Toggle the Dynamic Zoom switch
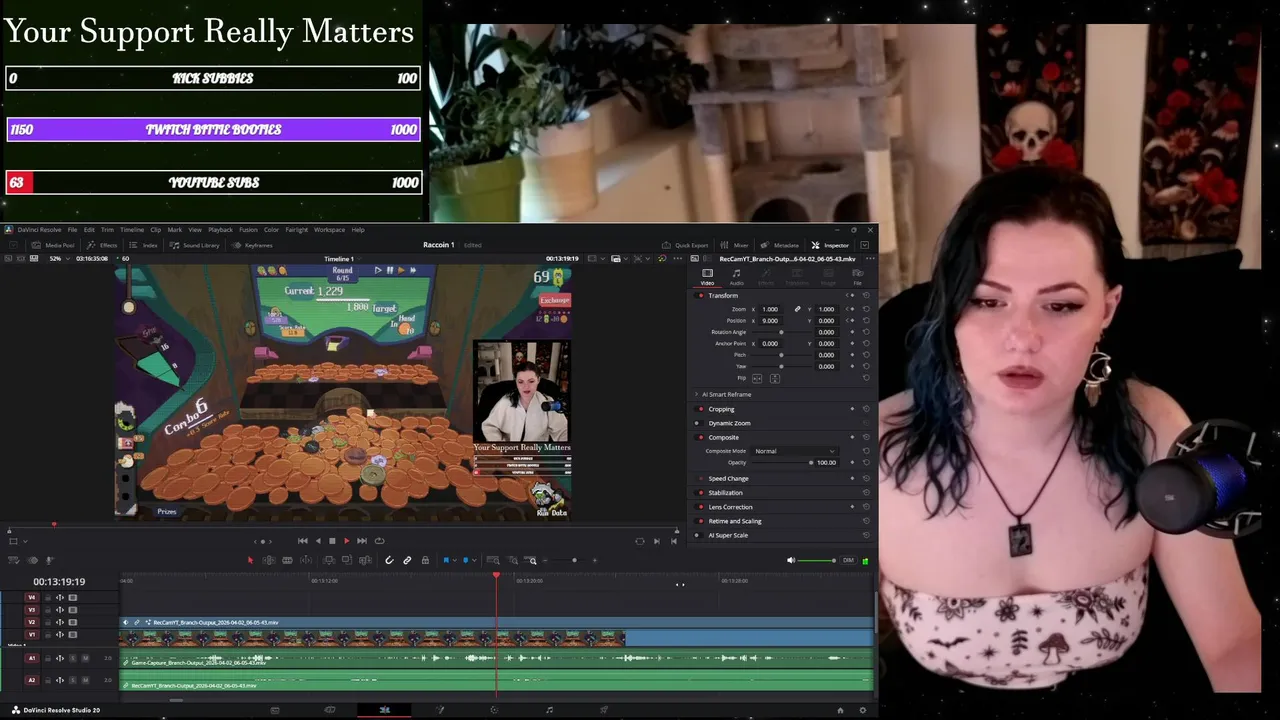The width and height of the screenshot is (1280, 720). (699, 423)
